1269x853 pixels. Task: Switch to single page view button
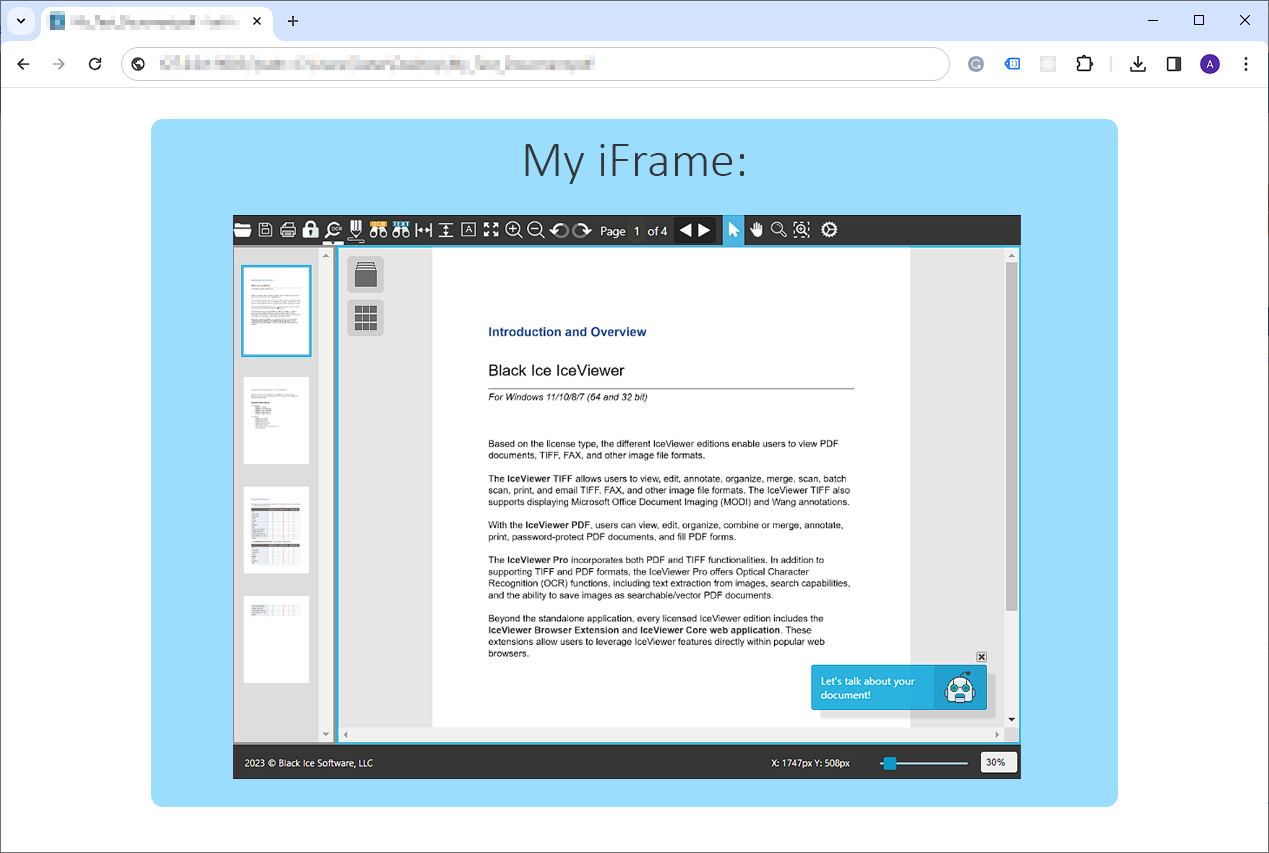pyautogui.click(x=365, y=274)
